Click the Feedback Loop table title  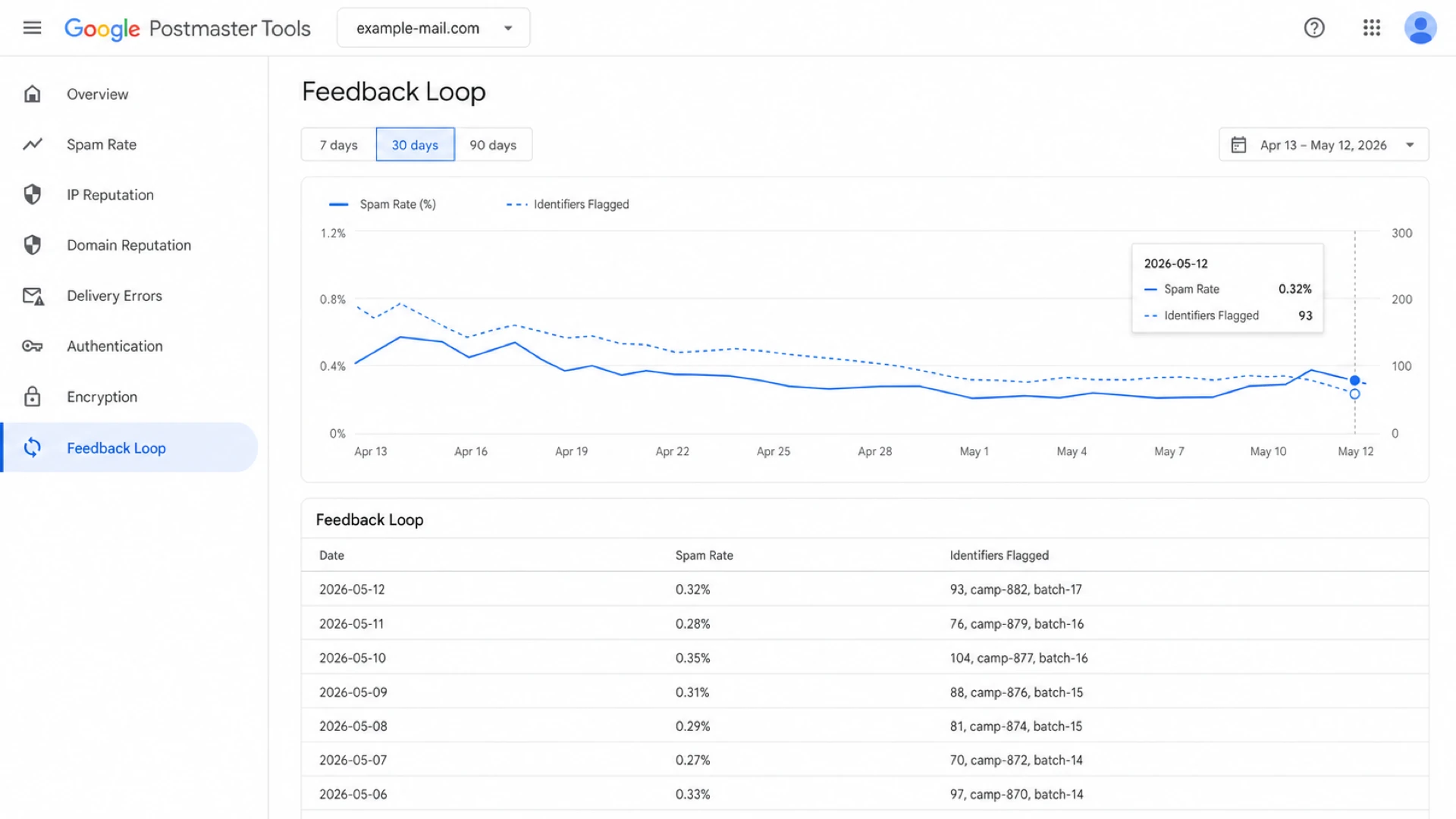click(369, 519)
